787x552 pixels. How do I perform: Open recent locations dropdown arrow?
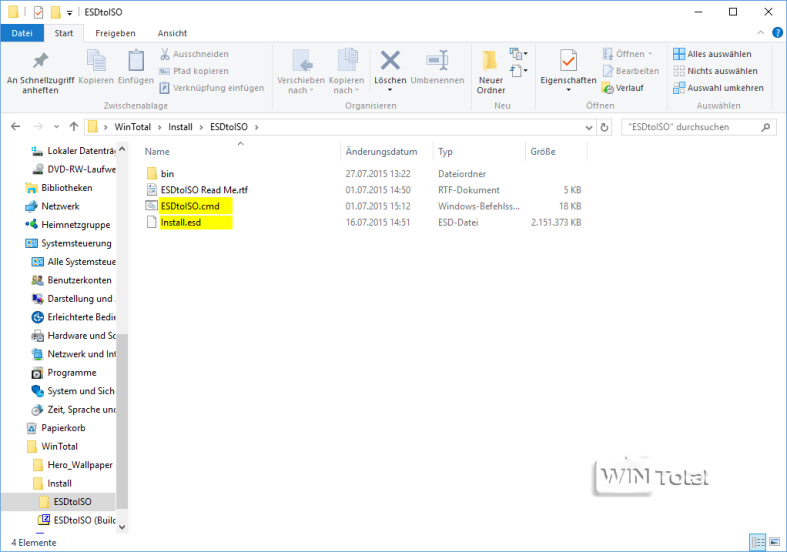(x=56, y=127)
